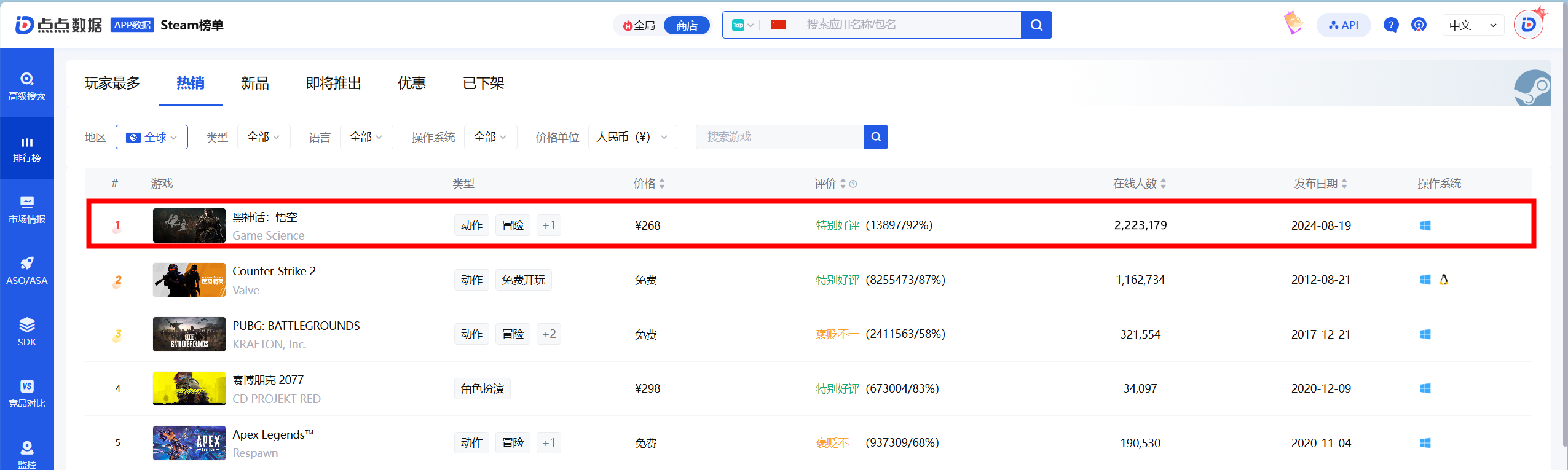Click the API button
Screen dimensions: 1568x470
pos(1343,25)
